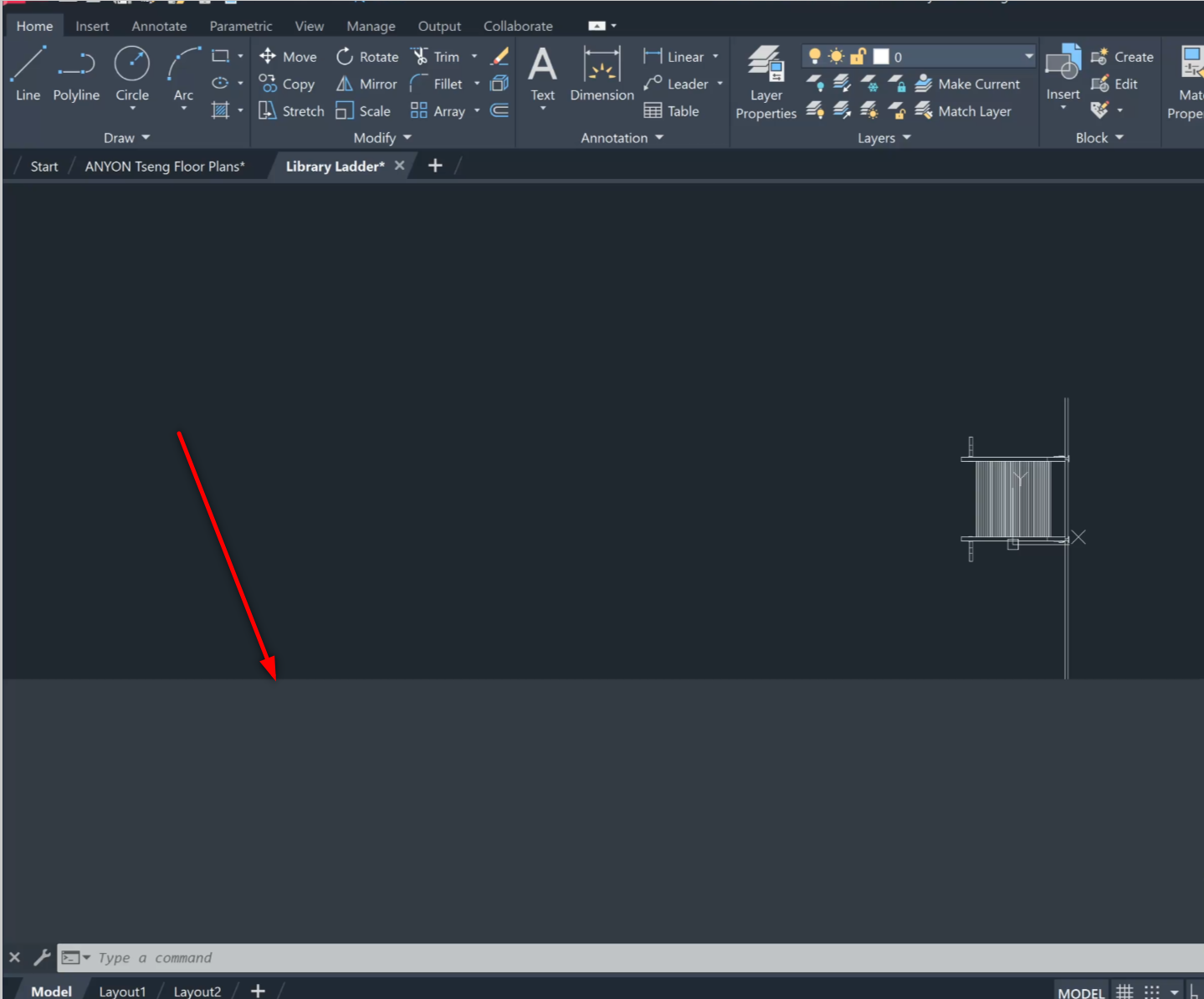Image resolution: width=1204 pixels, height=999 pixels.
Task: Toggle the layer on/off light bulb
Action: tap(814, 56)
